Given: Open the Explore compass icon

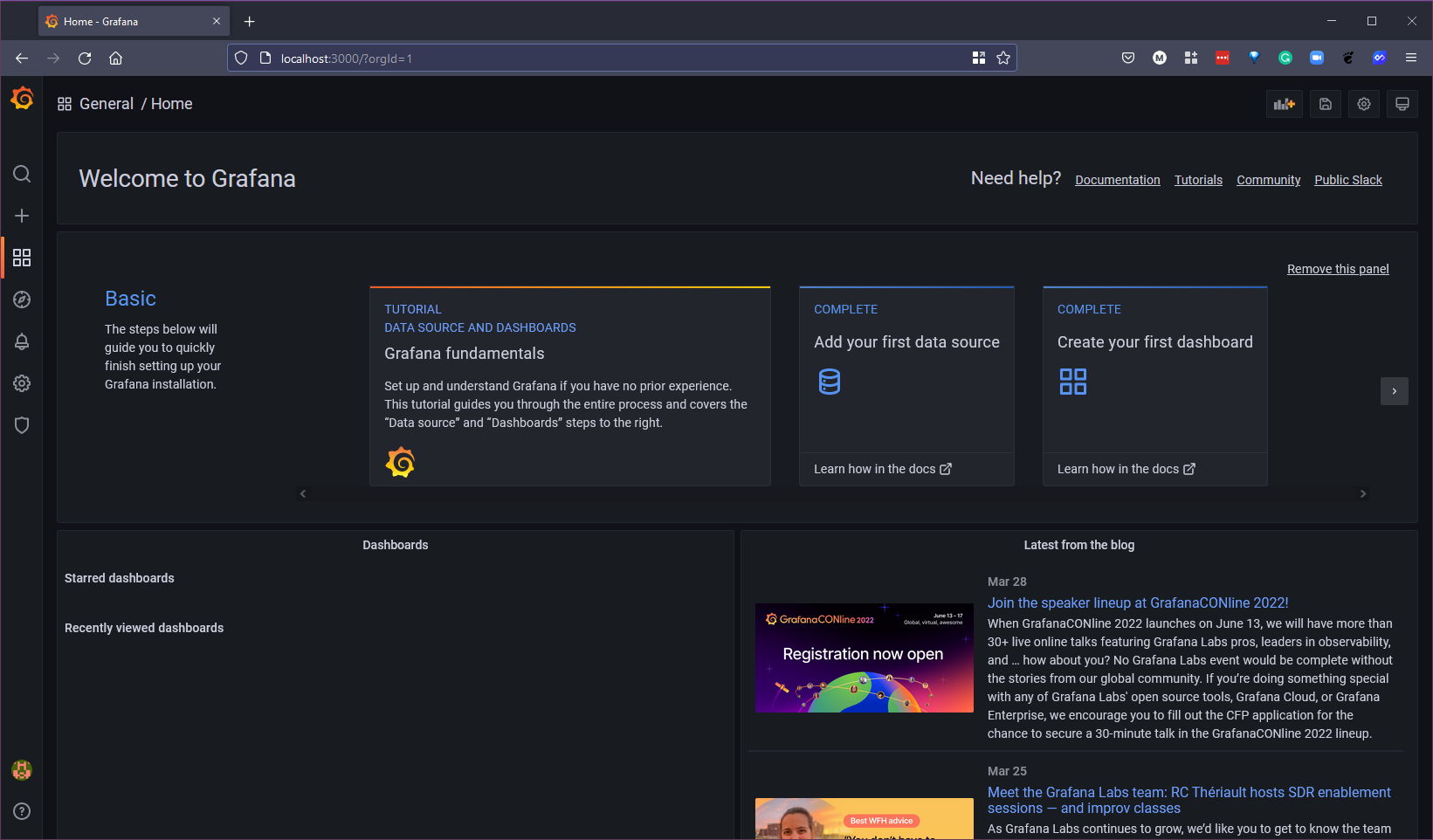Looking at the screenshot, I should pos(22,300).
